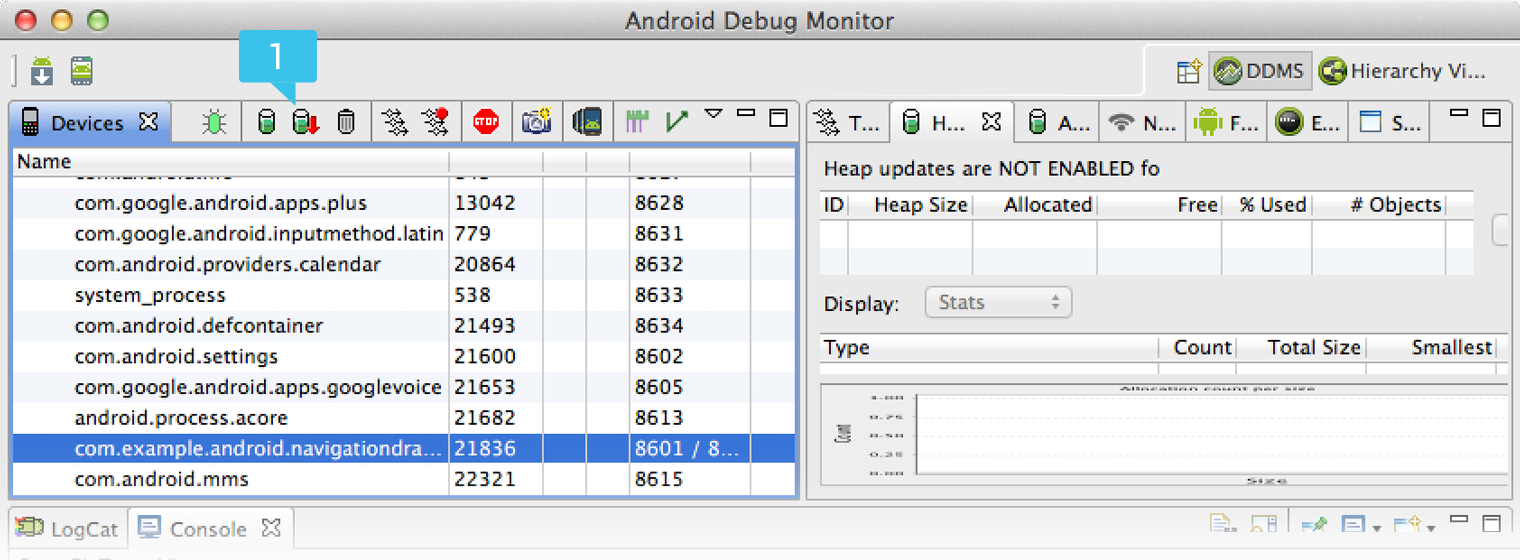This screenshot has height=560, width=1520.
Task: Click the Name column header in Devices
Action: [x=230, y=162]
